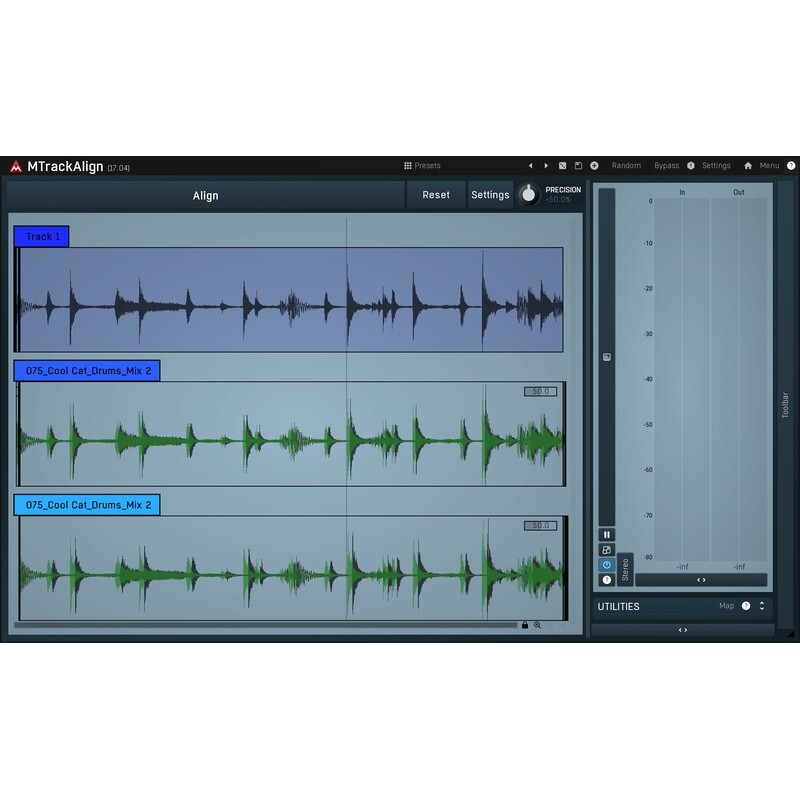
Task: Click the Random button in top bar
Action: coord(626,166)
